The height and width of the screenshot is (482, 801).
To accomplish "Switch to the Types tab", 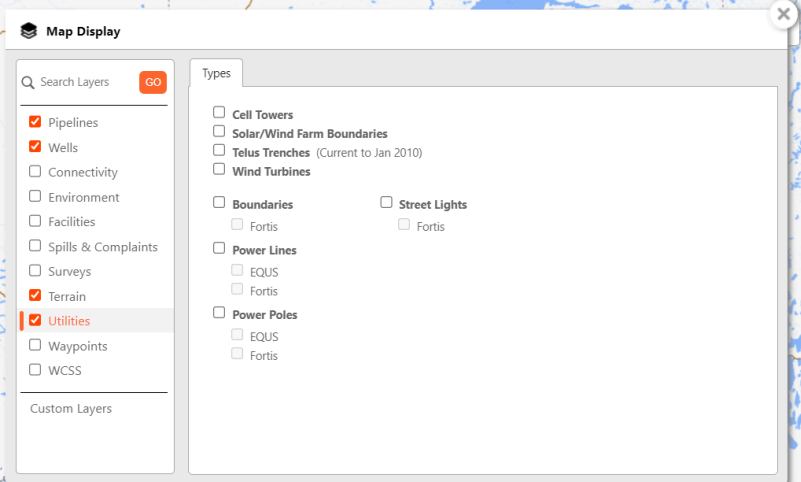I will click(216, 73).
